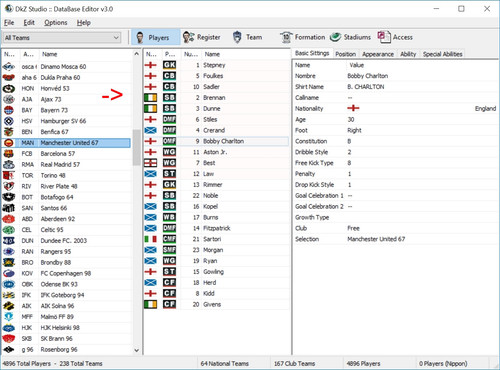The width and height of the screenshot is (500, 370).
Task: Click the Santos 66 team logo
Action: point(9,208)
